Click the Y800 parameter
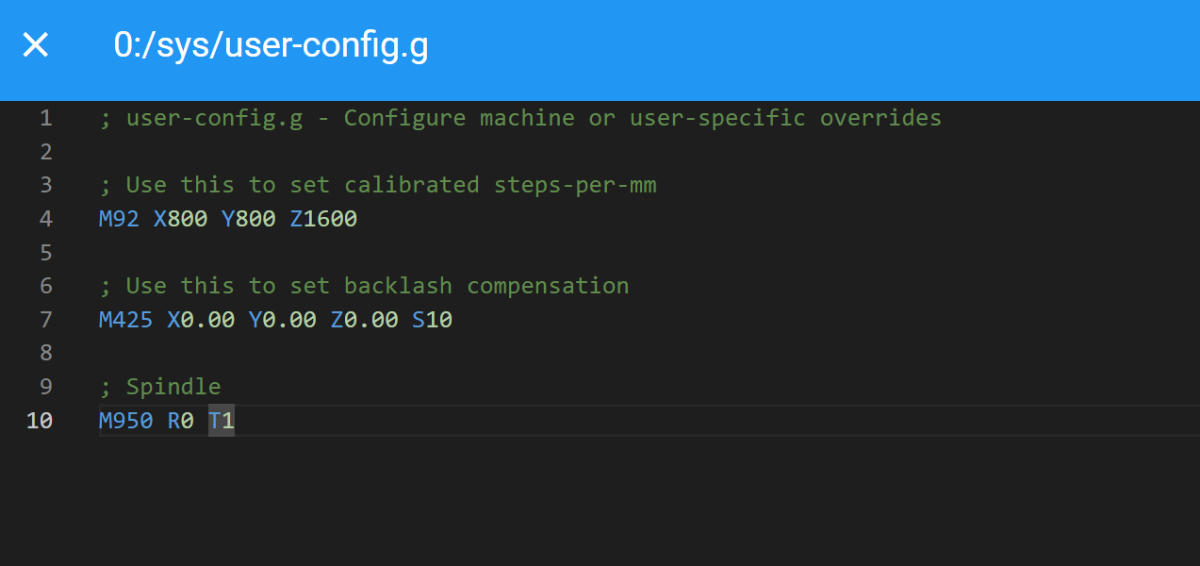Viewport: 1200px width, 566px height. pyautogui.click(x=248, y=219)
